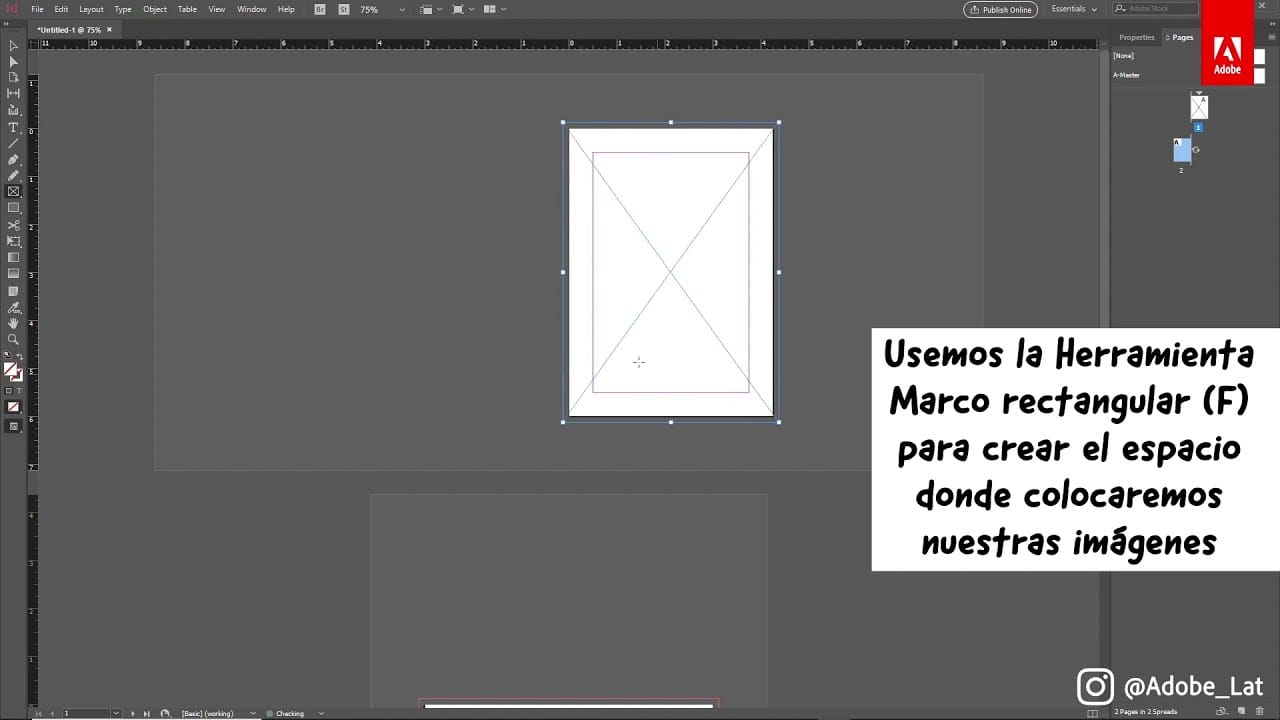Toggle the screen view mode button
The height and width of the screenshot is (720, 1280).
[x=13, y=426]
